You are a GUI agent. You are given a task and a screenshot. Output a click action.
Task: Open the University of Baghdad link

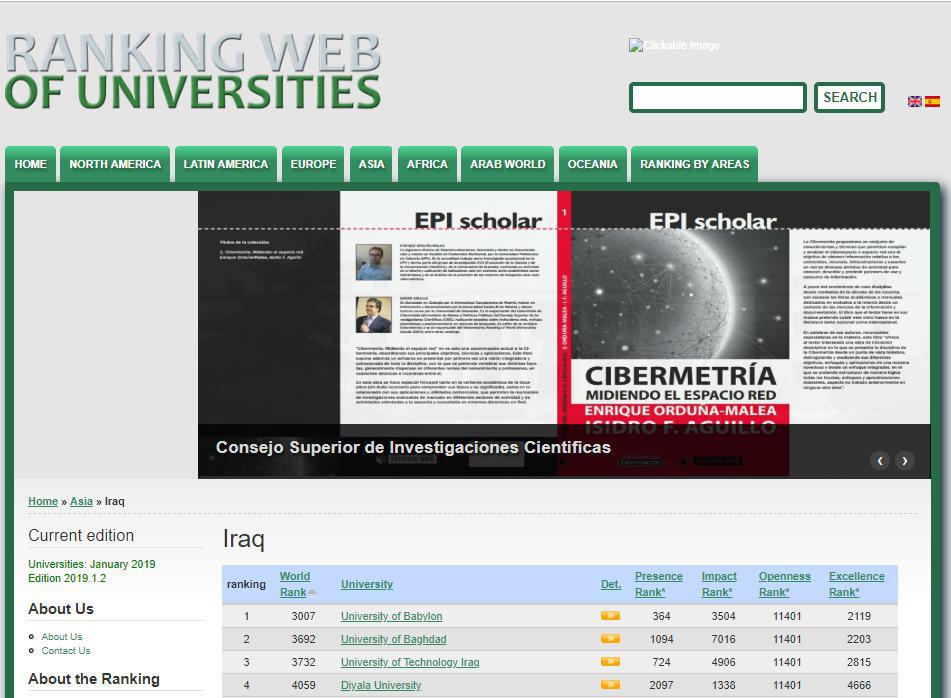(393, 639)
